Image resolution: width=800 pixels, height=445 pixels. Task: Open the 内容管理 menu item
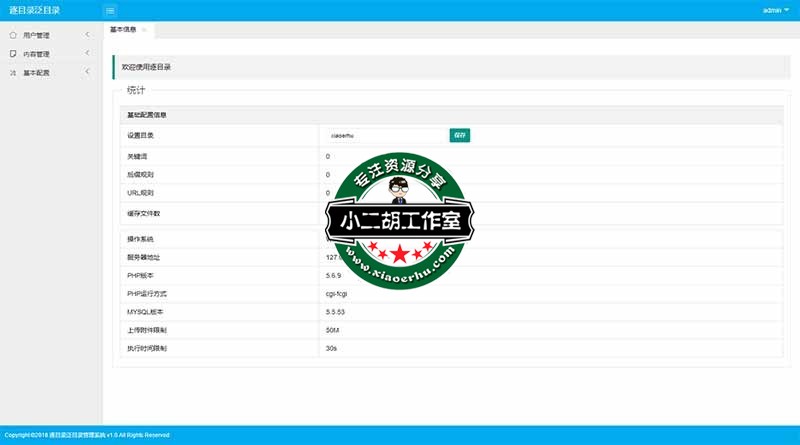click(37, 54)
